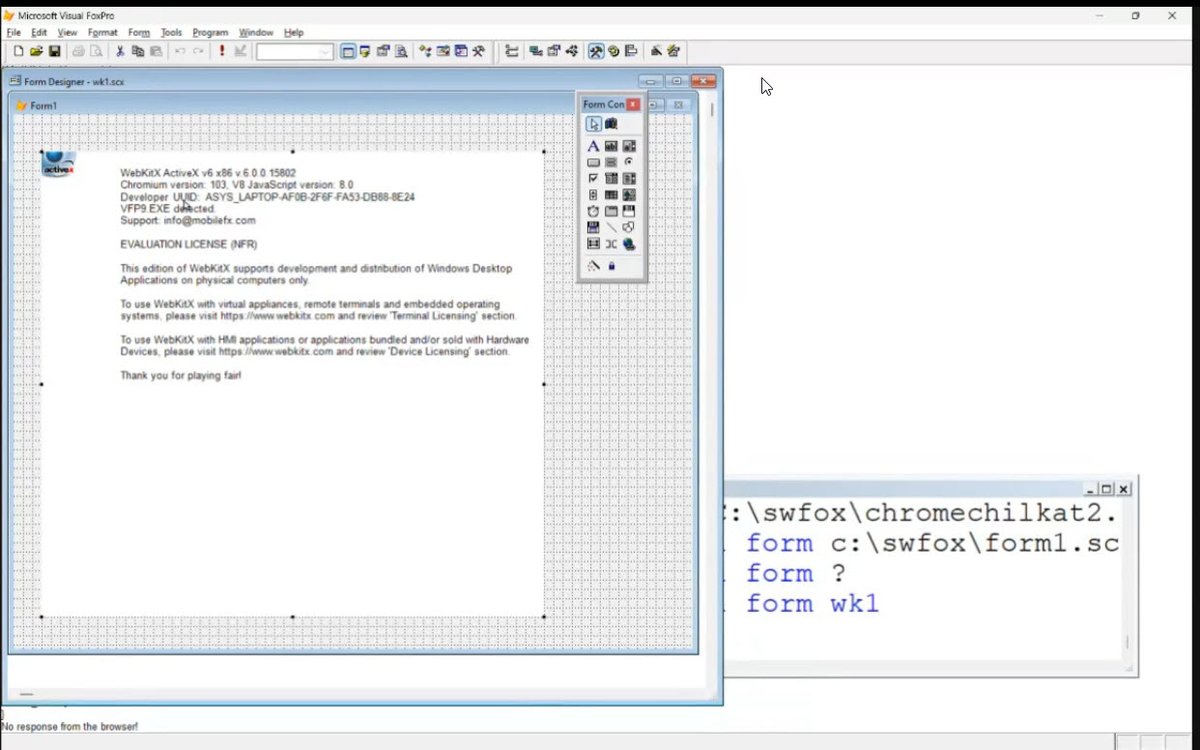Select the List Box control tool
This screenshot has width=1200, height=750.
click(629, 178)
